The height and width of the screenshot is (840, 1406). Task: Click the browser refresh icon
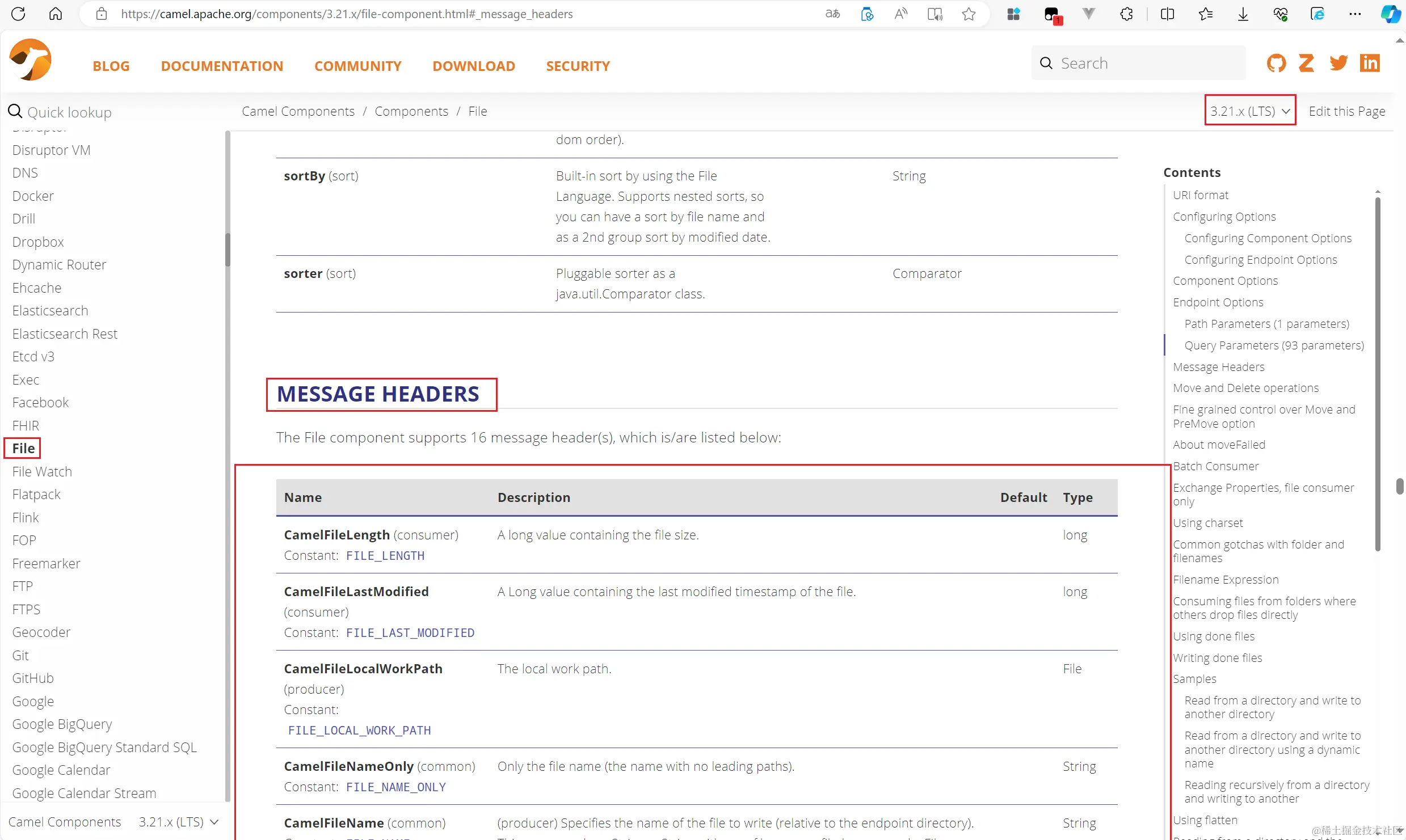coord(18,14)
